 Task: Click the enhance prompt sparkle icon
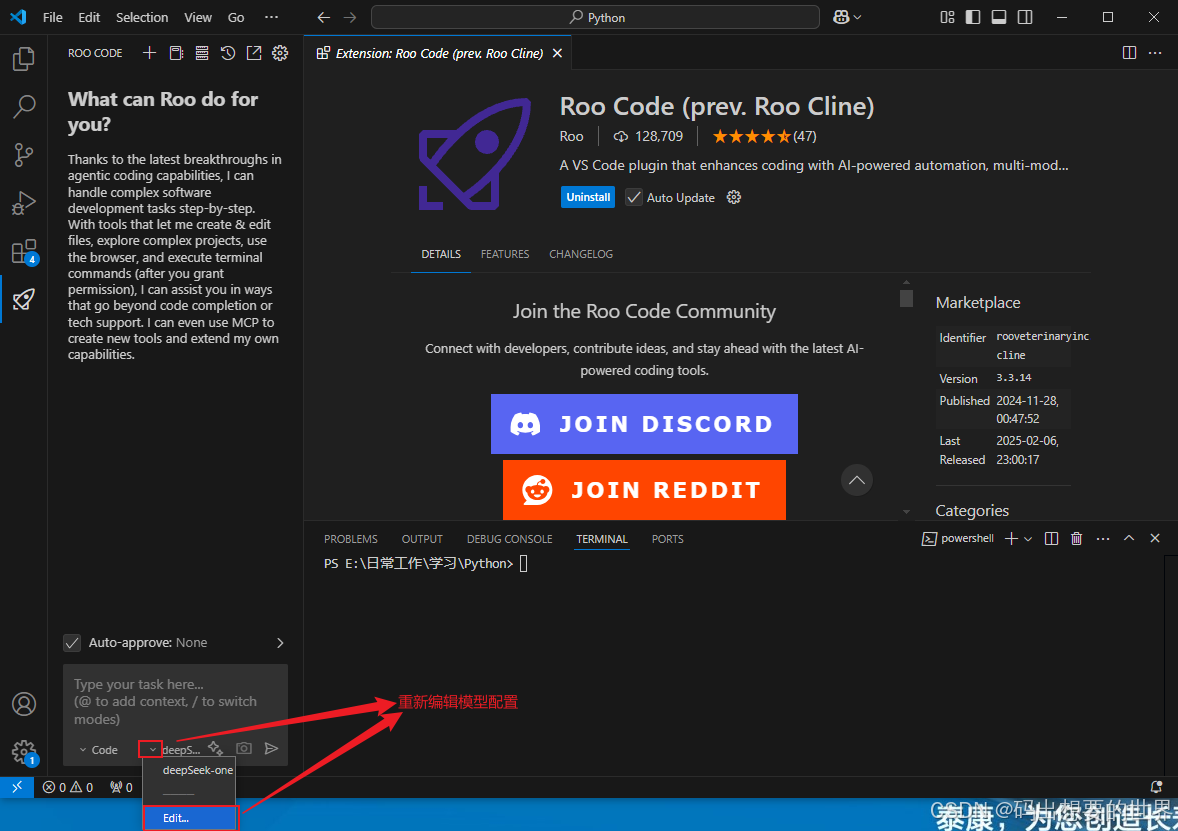coord(216,748)
